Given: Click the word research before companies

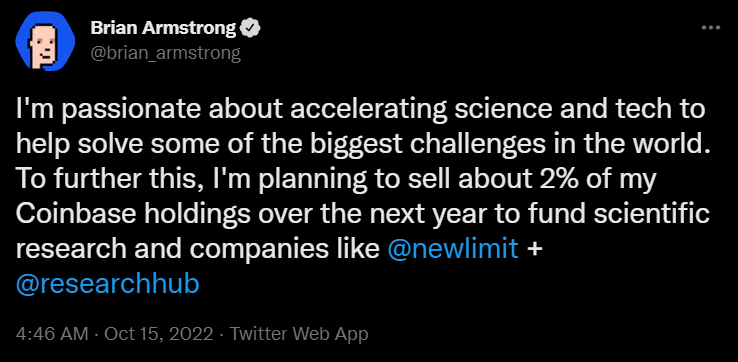Looking at the screenshot, I should point(72,250).
